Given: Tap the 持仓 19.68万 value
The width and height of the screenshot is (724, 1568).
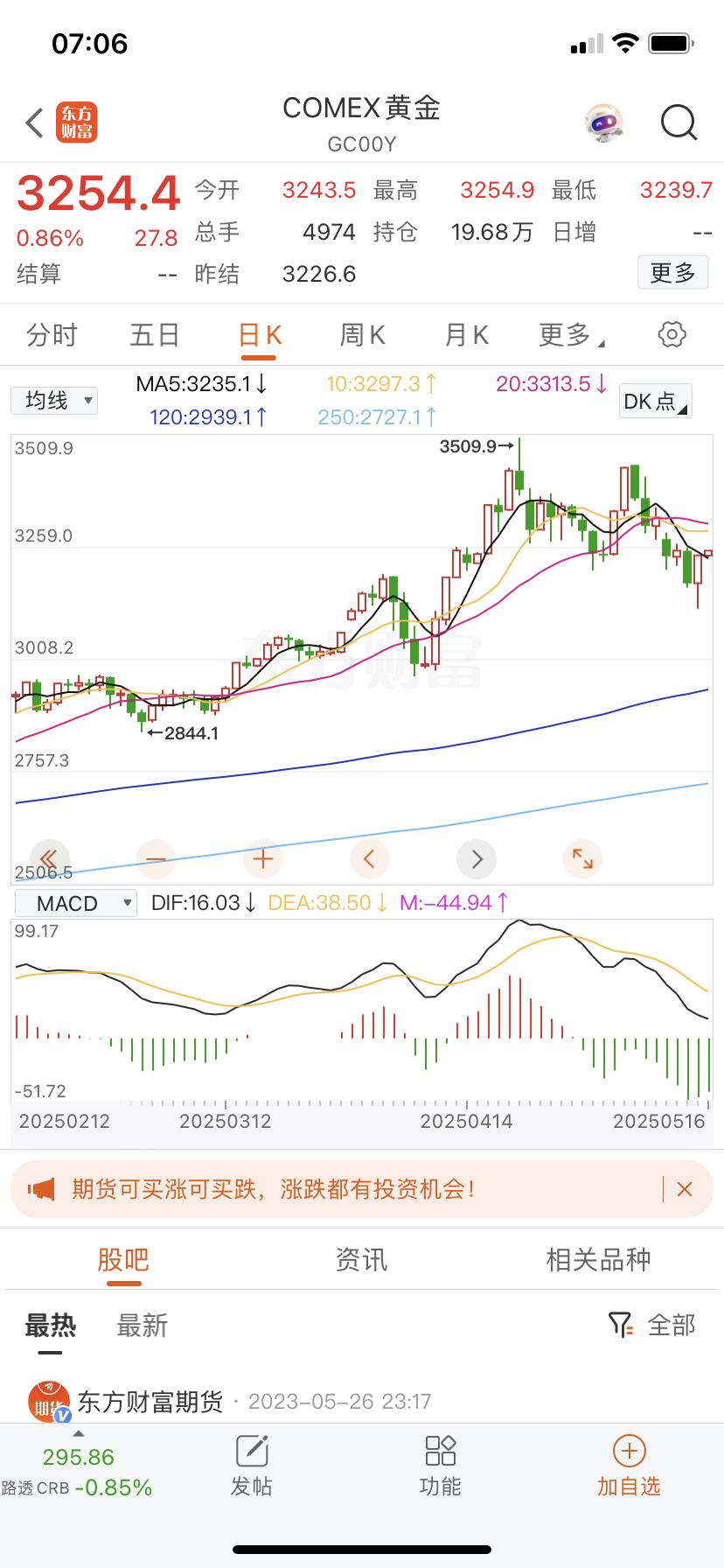Looking at the screenshot, I should tap(492, 232).
